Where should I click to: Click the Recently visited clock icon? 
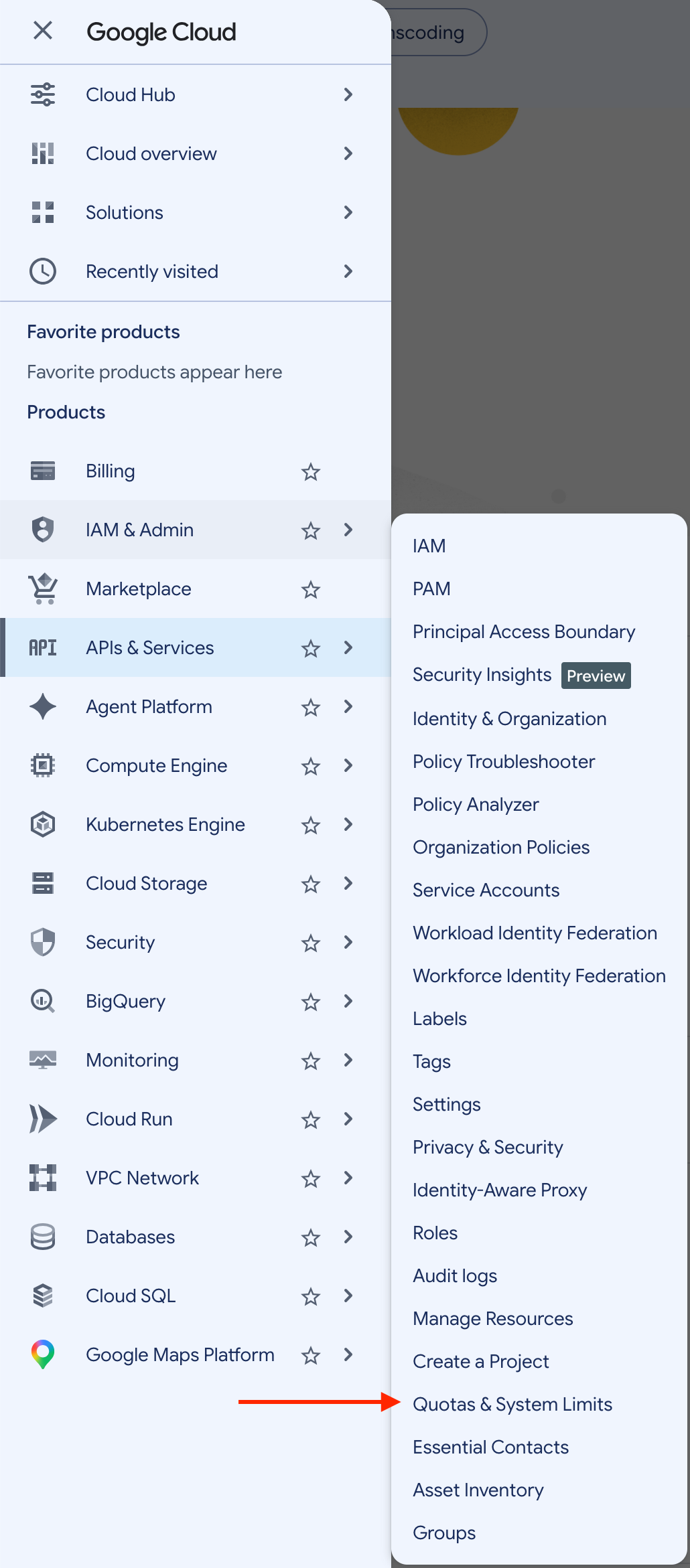pos(43,271)
